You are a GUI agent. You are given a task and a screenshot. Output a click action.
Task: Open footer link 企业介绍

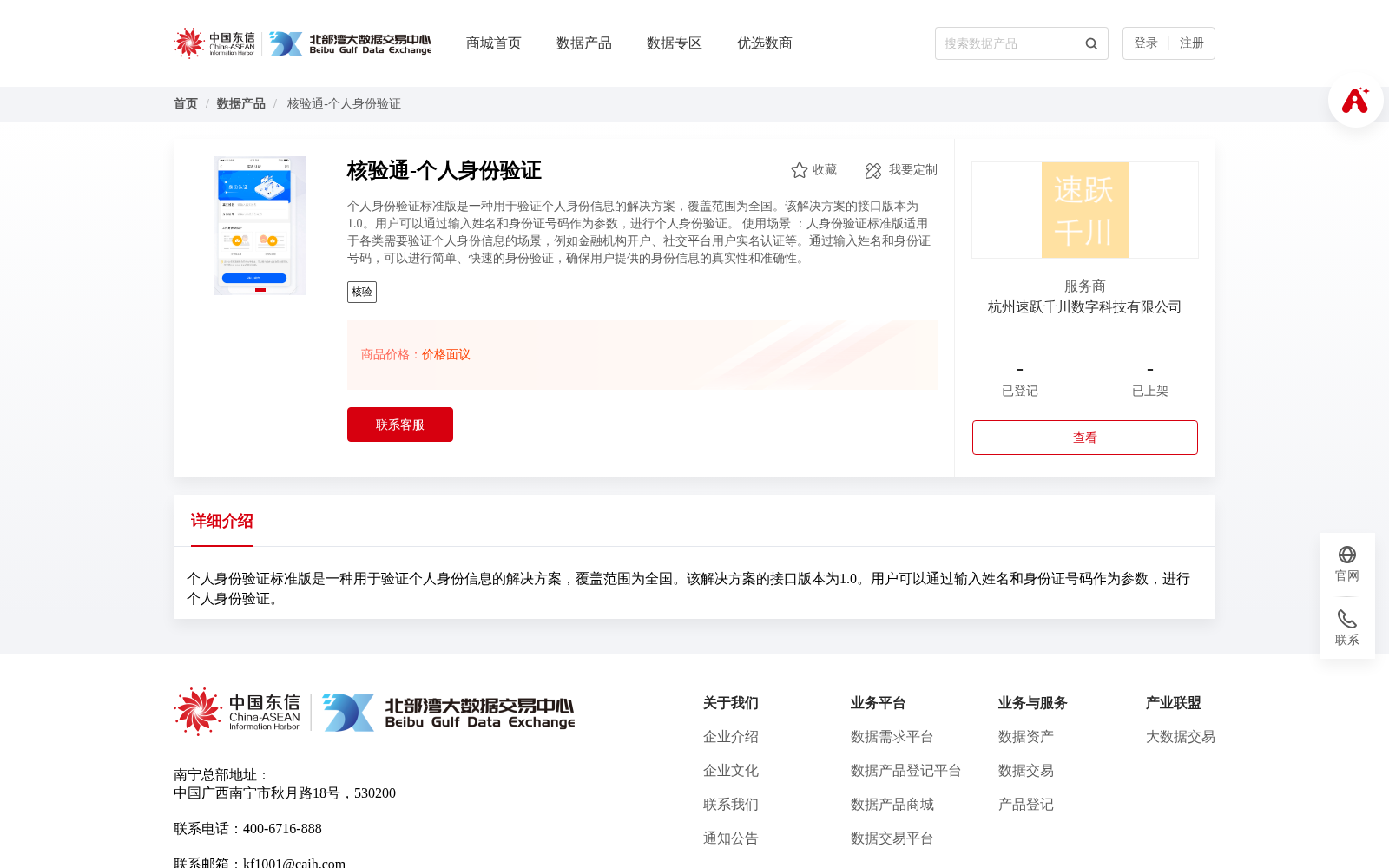pyautogui.click(x=731, y=737)
